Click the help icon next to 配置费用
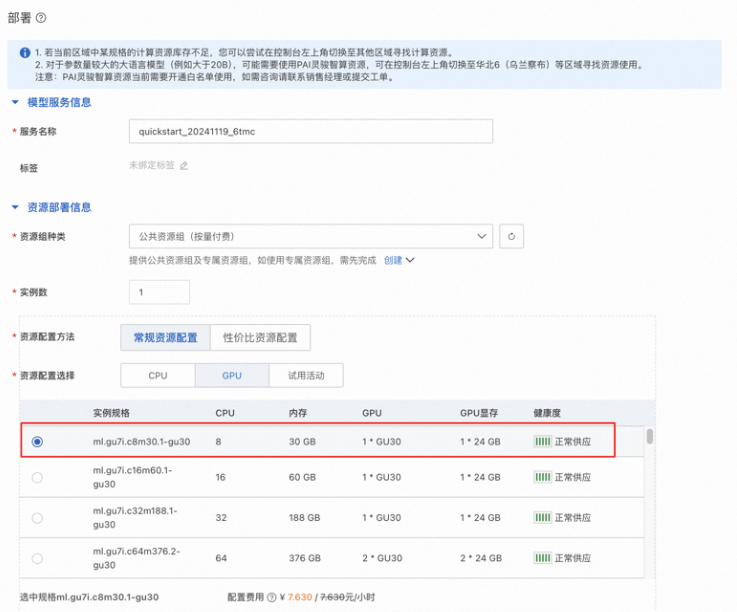The width and height of the screenshot is (737, 612). pos(272,597)
